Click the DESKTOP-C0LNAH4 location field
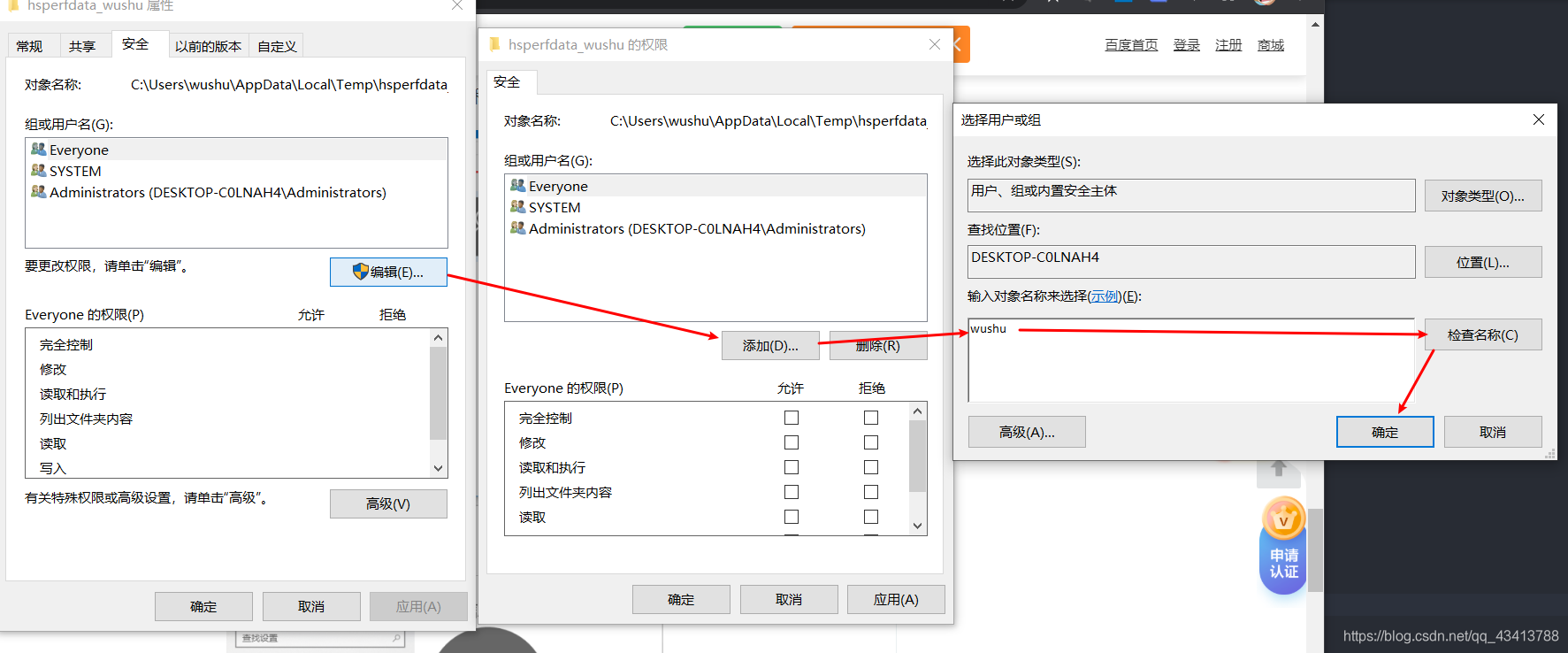The height and width of the screenshot is (653, 1568). [1191, 262]
